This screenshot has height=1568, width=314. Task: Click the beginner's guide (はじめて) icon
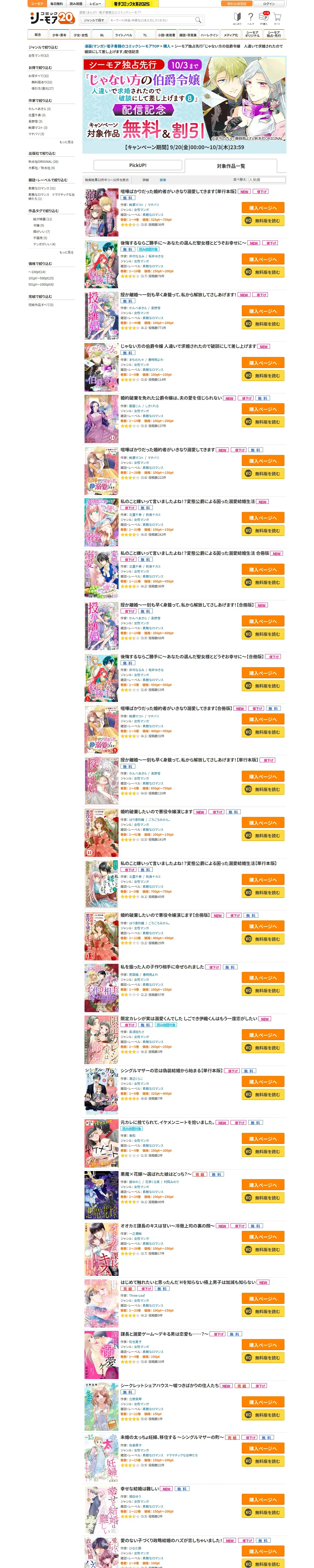[x=237, y=18]
